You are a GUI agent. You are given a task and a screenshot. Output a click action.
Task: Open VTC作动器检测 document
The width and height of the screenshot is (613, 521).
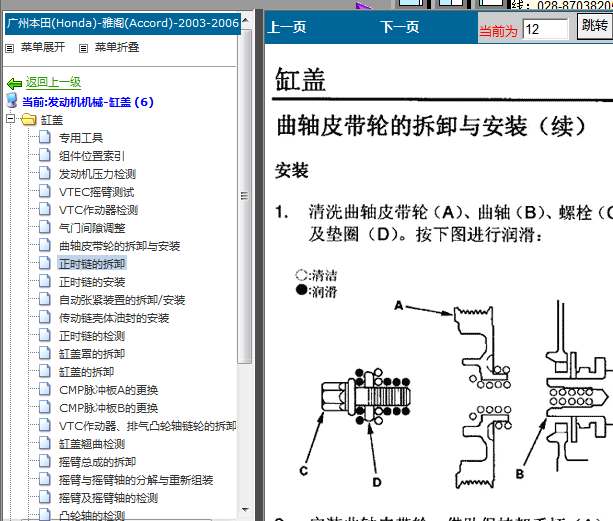pyautogui.click(x=99, y=210)
